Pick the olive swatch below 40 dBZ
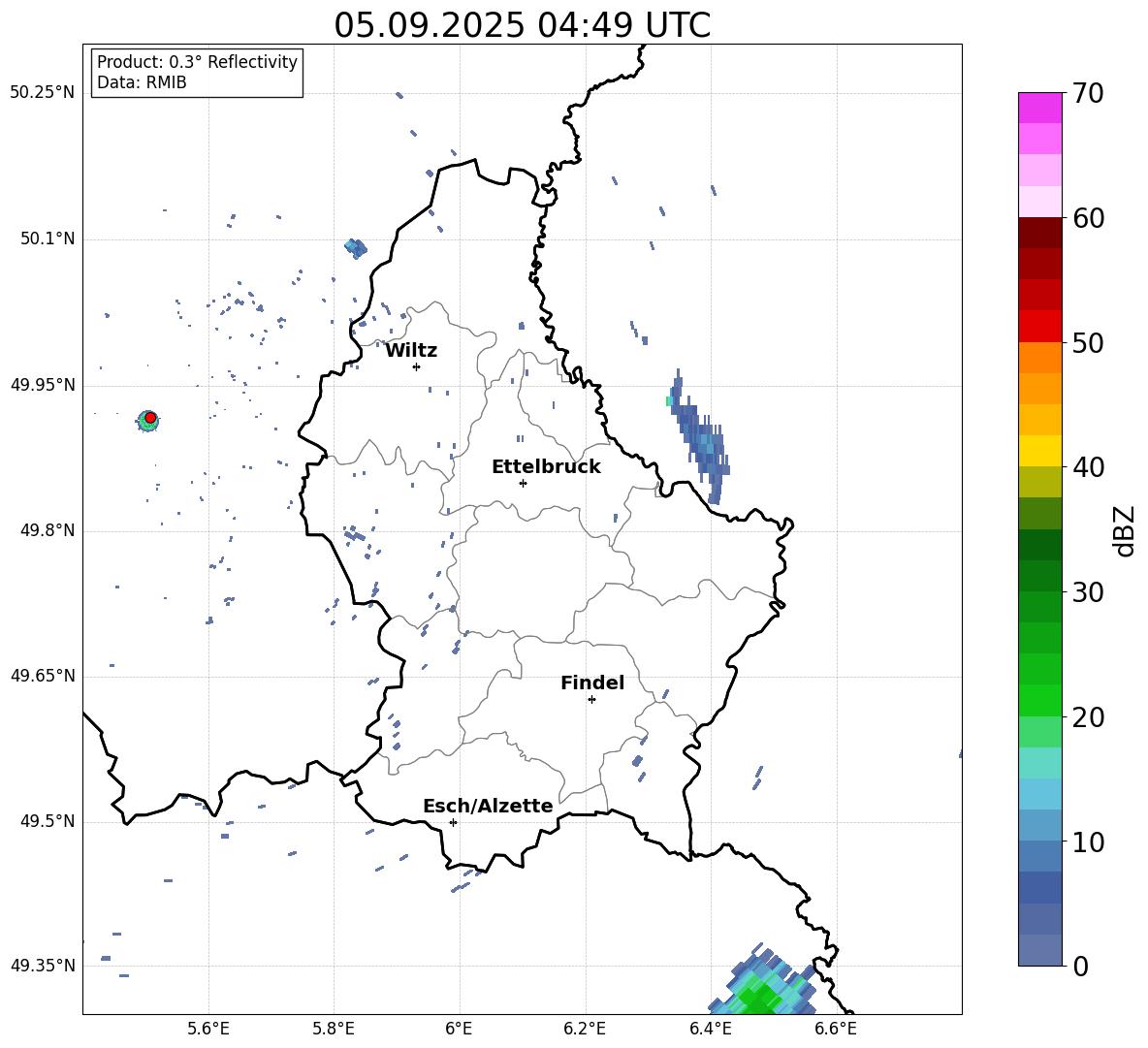 (x=1040, y=482)
